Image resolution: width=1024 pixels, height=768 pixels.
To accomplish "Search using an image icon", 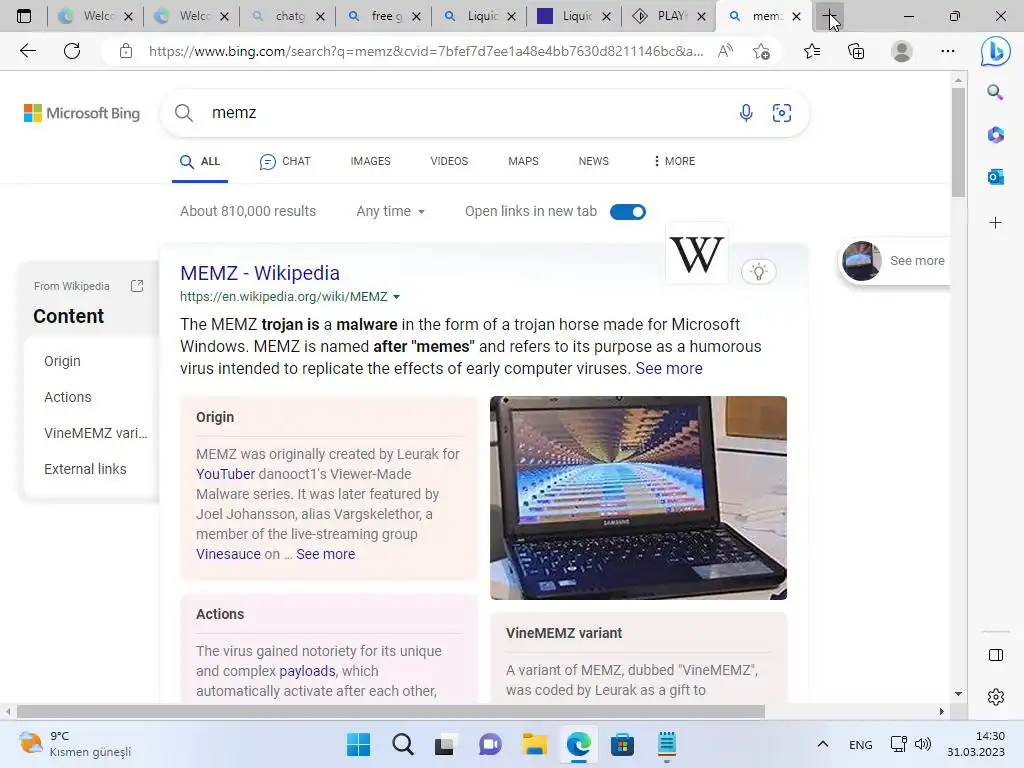I will (x=782, y=113).
